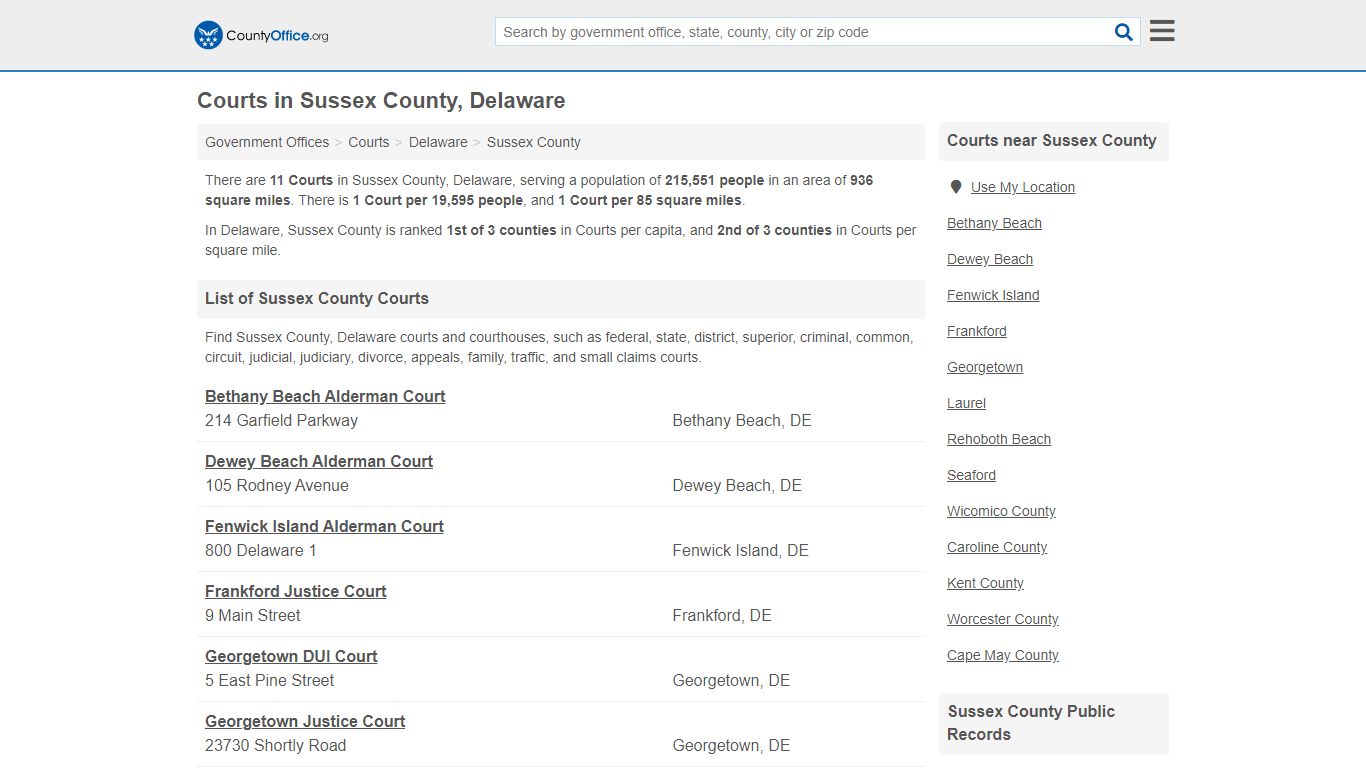1366x768 pixels.
Task: Click the Frankford, DE city text
Action: click(722, 616)
